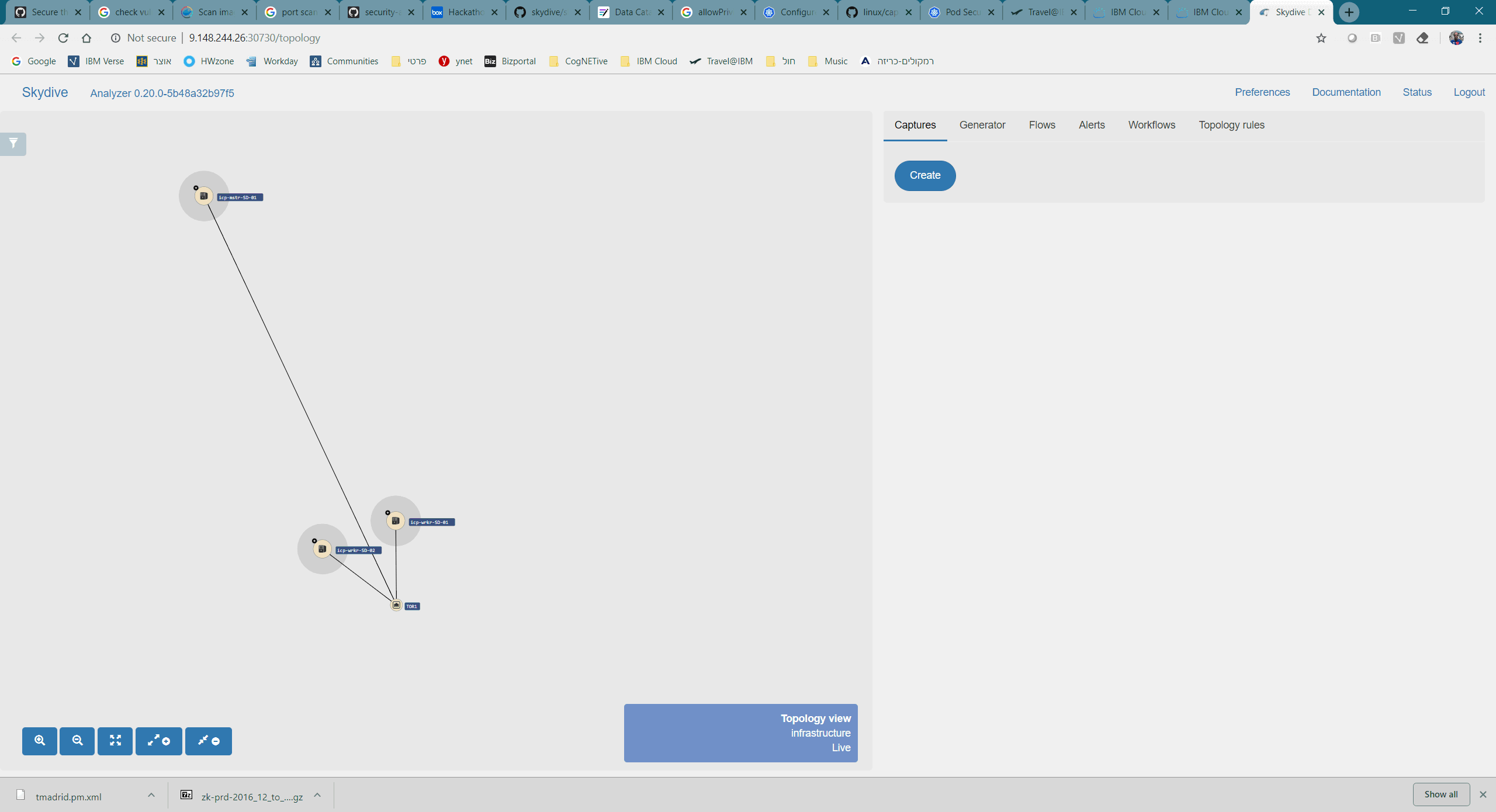The width and height of the screenshot is (1496, 812).
Task: Open the filter panel on the left edge
Action: coord(12,144)
